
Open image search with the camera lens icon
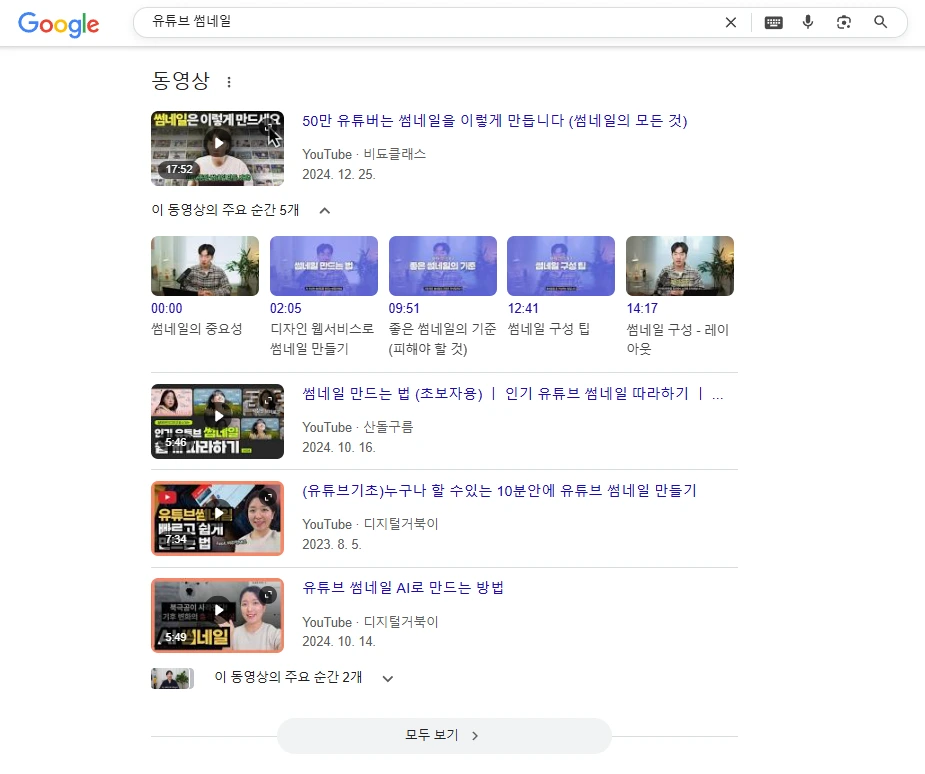(844, 22)
